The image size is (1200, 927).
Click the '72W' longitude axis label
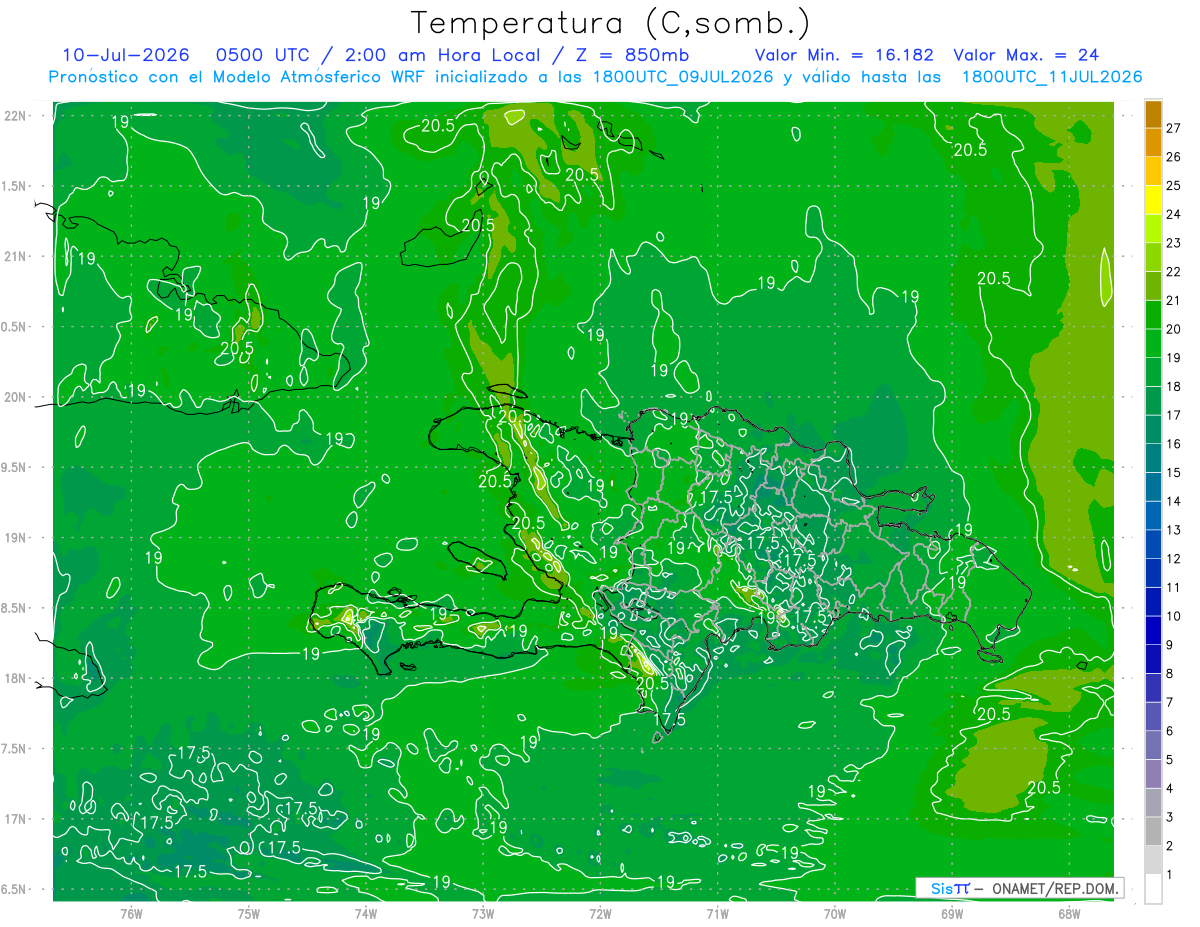[600, 914]
